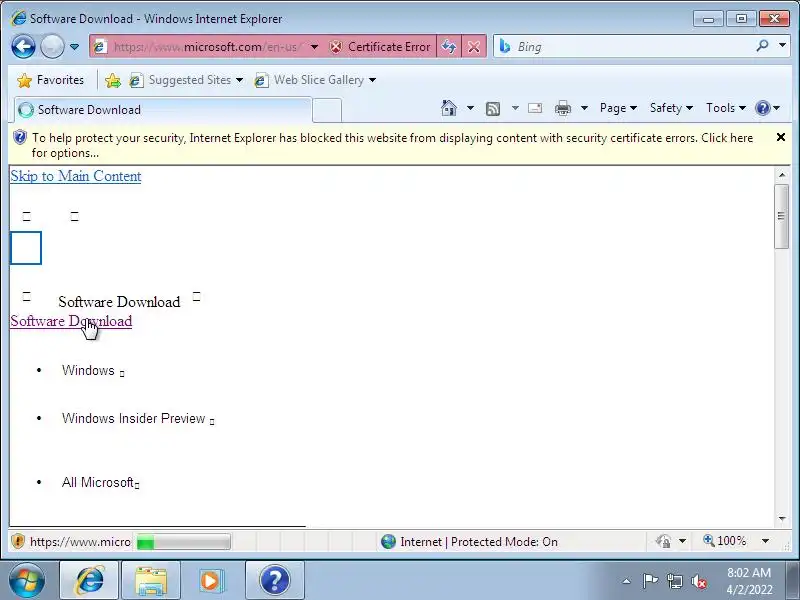800x600 pixels.
Task: Open the Safety menu
Action: click(x=671, y=108)
